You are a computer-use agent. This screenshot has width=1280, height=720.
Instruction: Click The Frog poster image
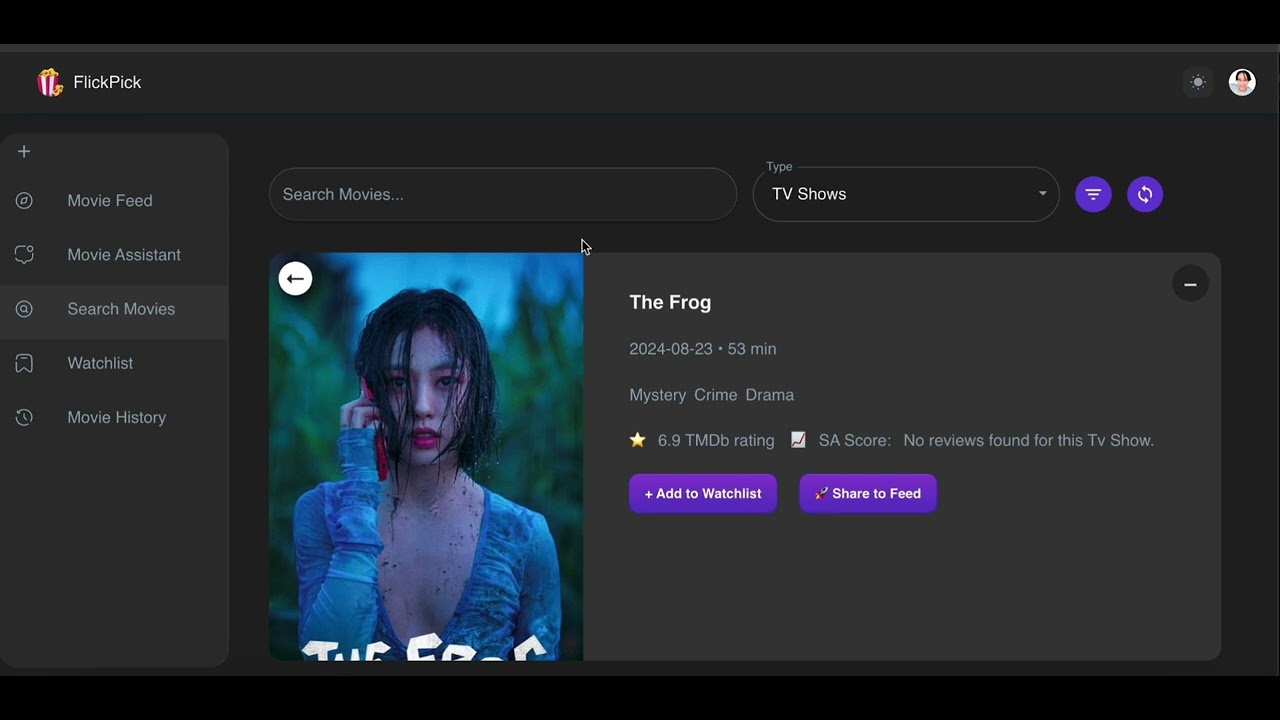[426, 456]
